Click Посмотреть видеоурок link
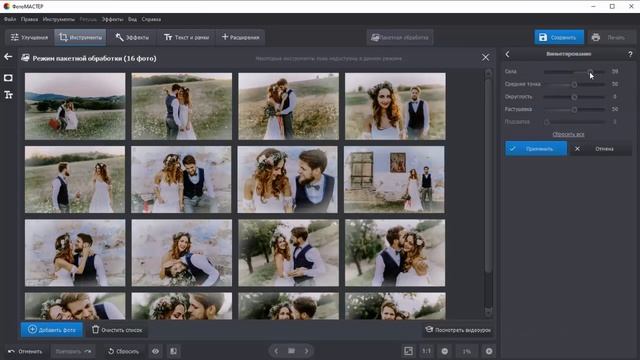 click(x=458, y=329)
